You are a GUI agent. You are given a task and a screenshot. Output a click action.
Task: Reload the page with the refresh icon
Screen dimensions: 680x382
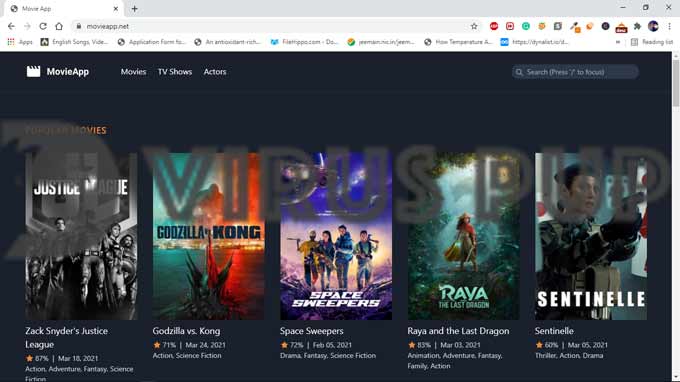pyautogui.click(x=42, y=26)
